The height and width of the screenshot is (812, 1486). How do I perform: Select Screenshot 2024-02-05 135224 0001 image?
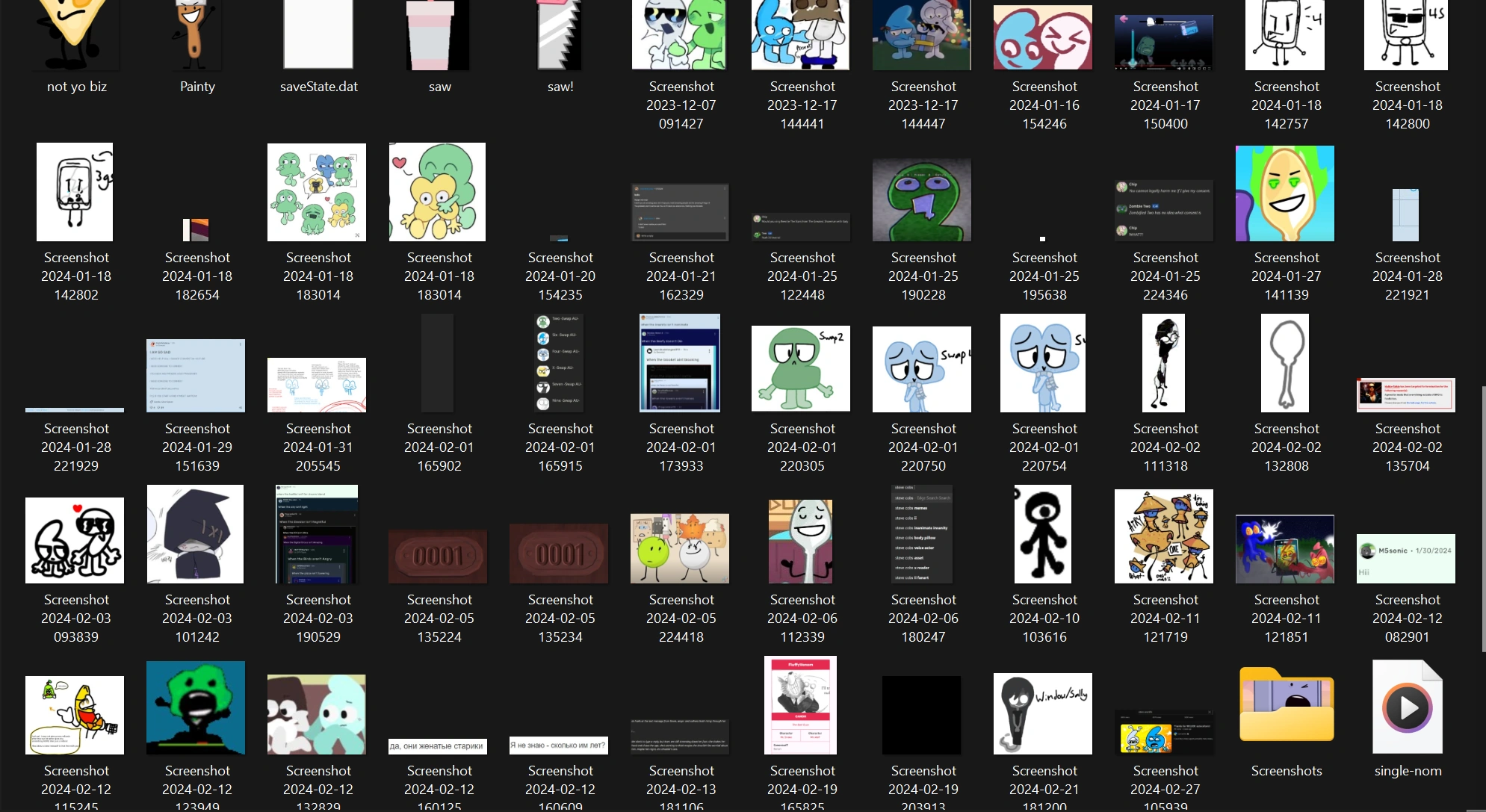point(438,557)
